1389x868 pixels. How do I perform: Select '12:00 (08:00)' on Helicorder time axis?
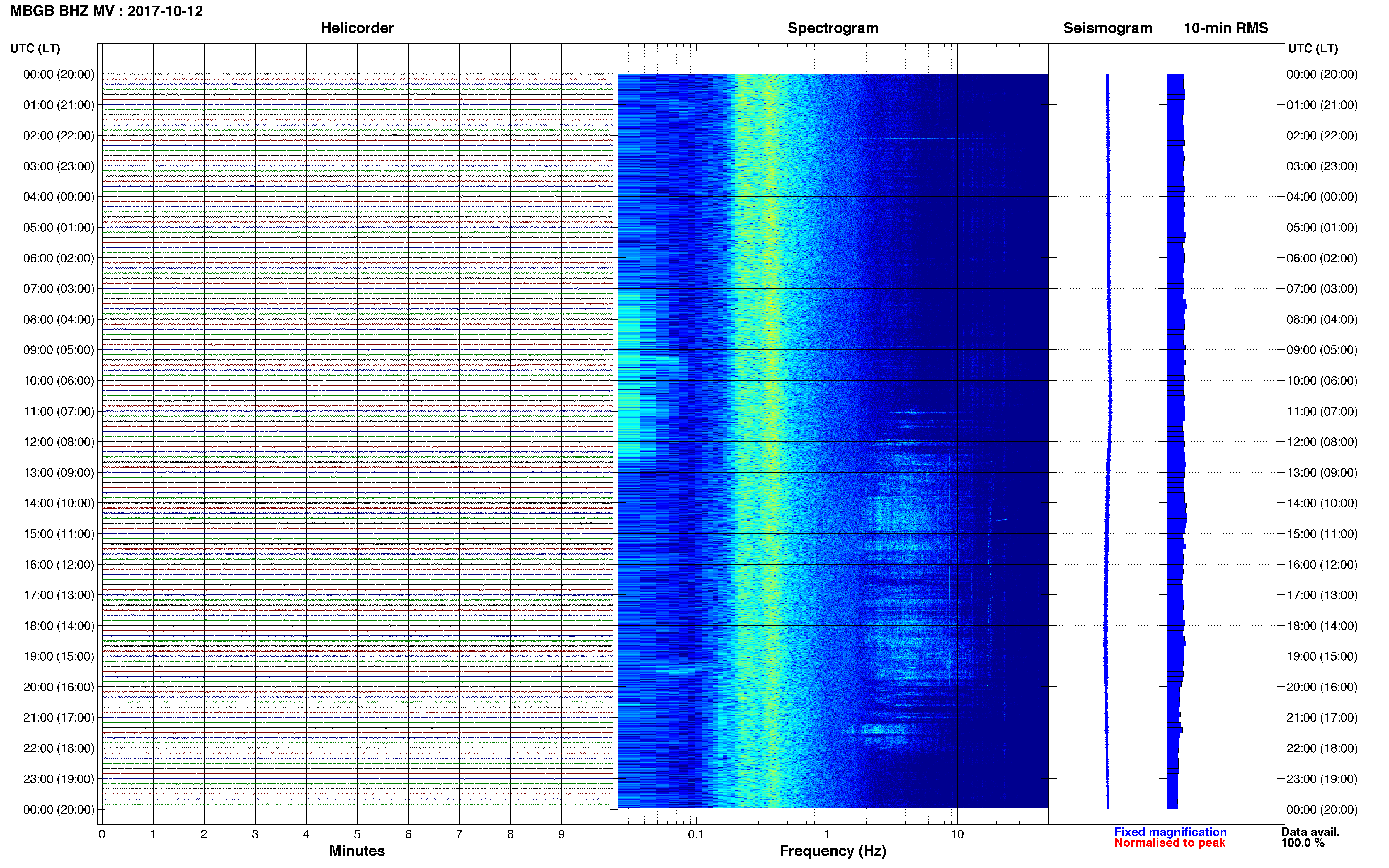59,442
